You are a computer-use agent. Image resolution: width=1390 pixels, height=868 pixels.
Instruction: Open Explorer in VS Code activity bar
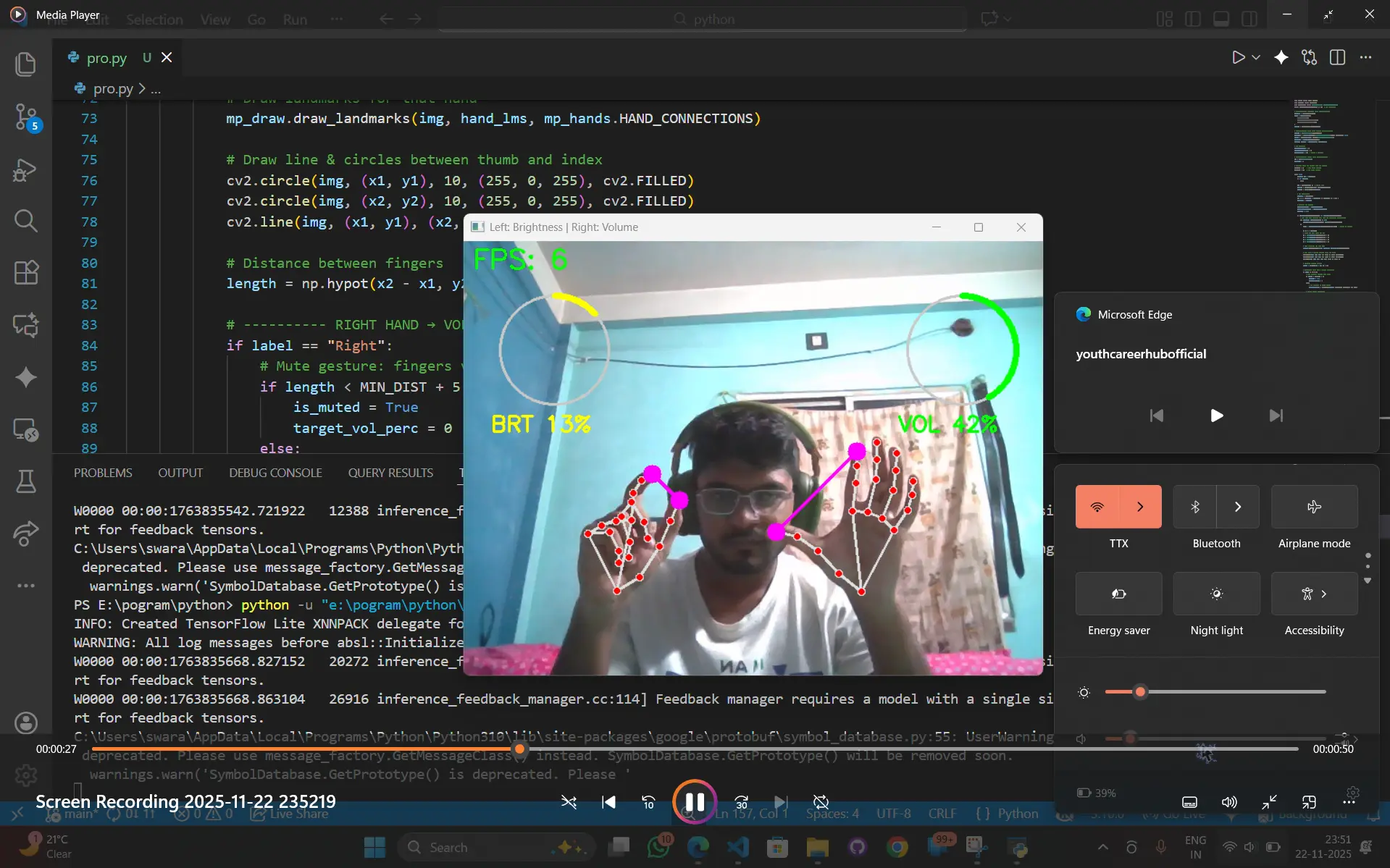tap(26, 64)
